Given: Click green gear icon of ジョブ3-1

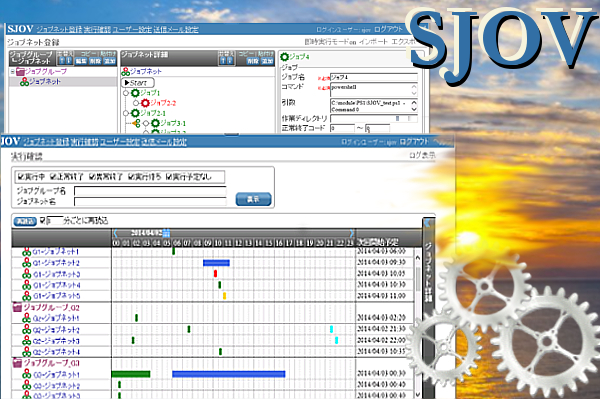Looking at the screenshot, I should [155, 123].
